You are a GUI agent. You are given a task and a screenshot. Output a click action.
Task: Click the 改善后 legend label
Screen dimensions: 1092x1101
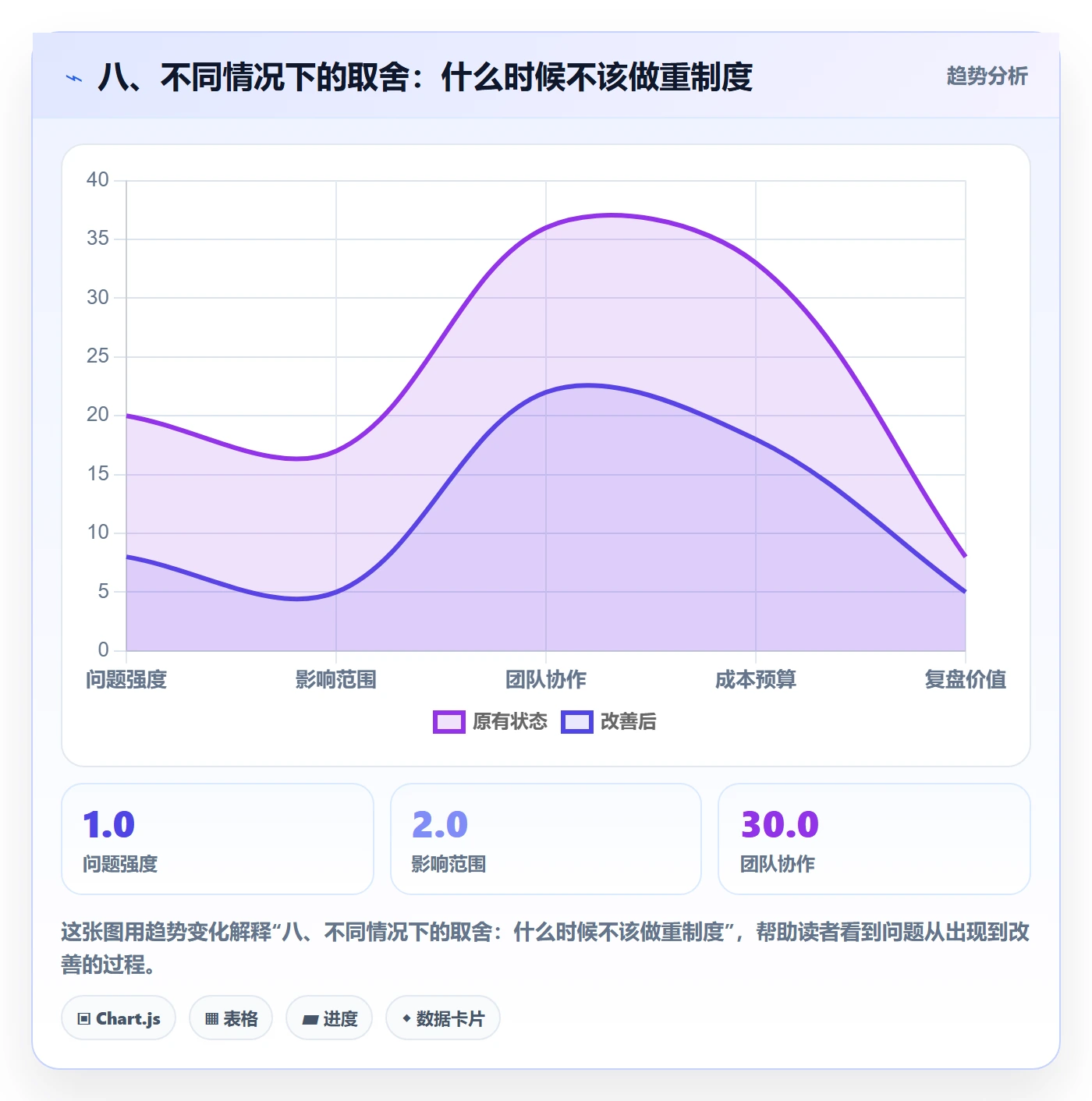(x=629, y=722)
